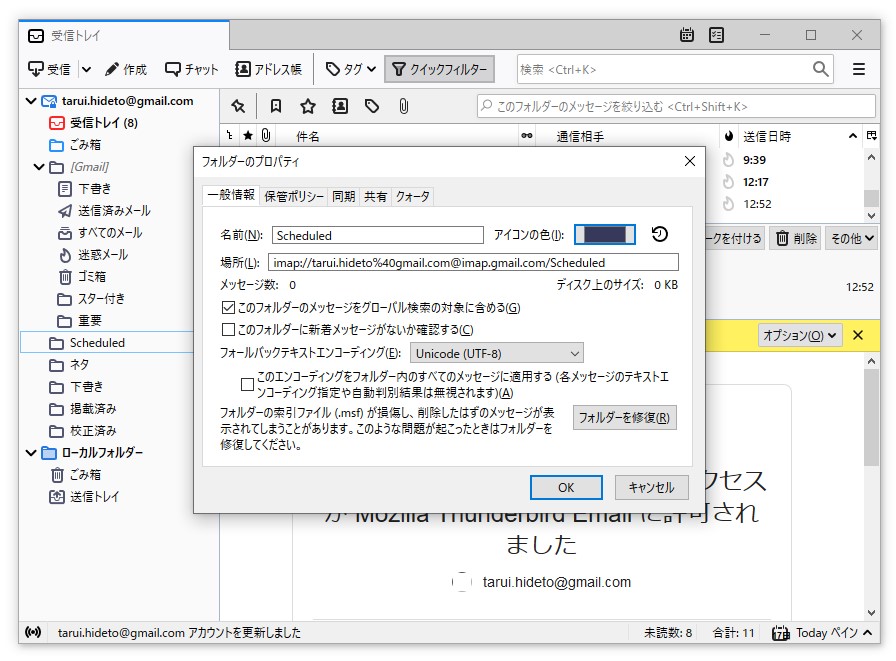Image resolution: width=896 pixels, height=661 pixels.
Task: Click 作成 to compose a message
Action: coord(126,69)
